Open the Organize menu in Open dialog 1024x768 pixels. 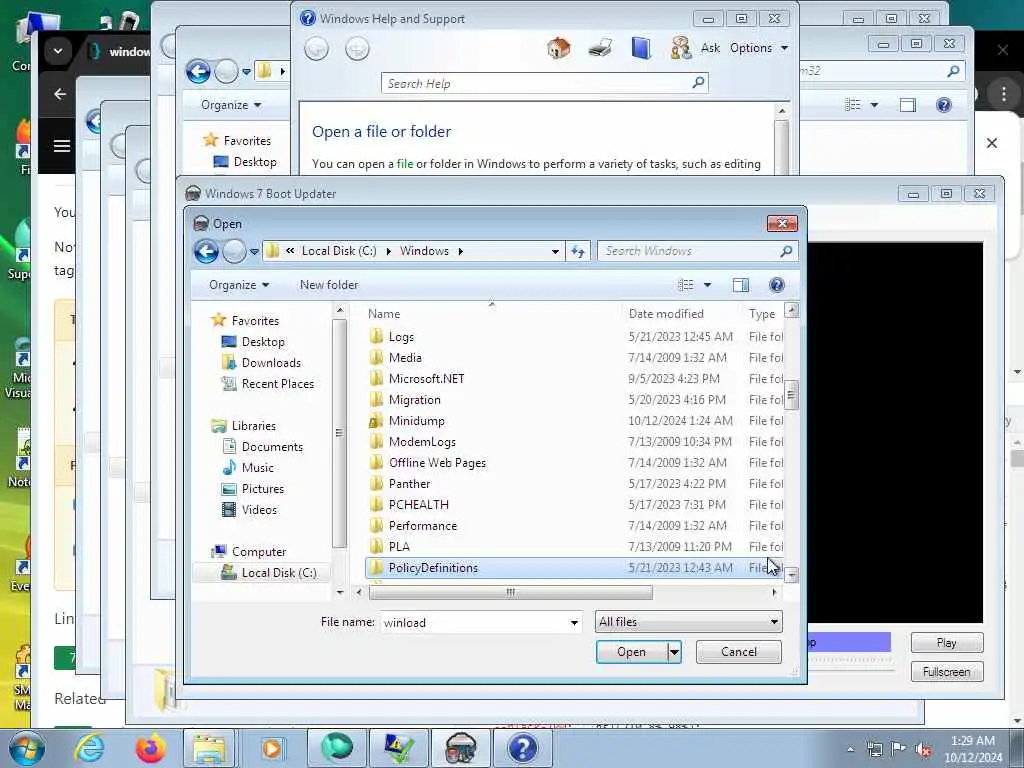(x=239, y=285)
